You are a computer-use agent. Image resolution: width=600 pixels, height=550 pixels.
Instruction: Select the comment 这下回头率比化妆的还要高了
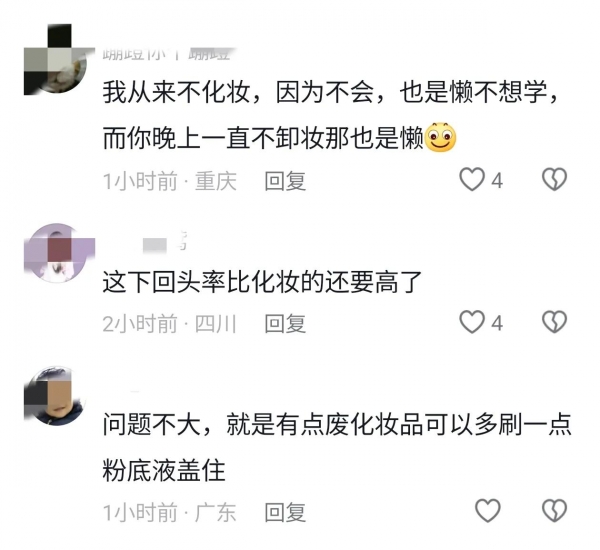[x=262, y=282]
